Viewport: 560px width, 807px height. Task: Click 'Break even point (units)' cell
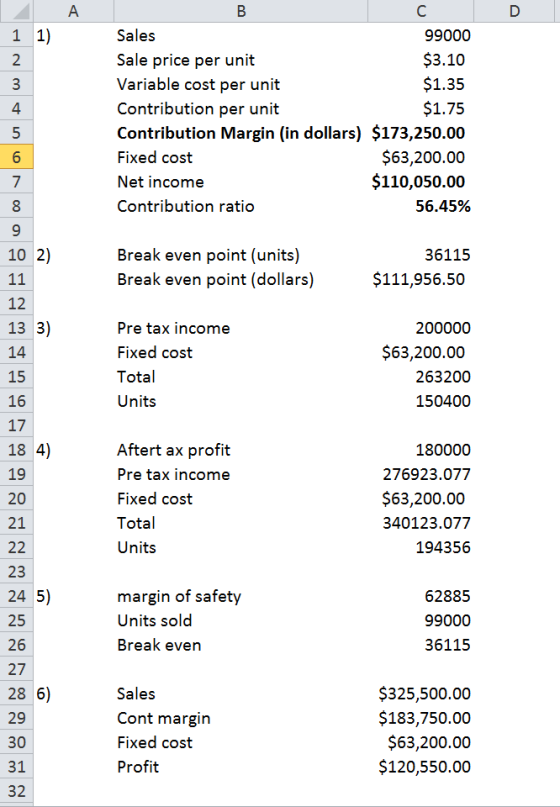point(241,255)
